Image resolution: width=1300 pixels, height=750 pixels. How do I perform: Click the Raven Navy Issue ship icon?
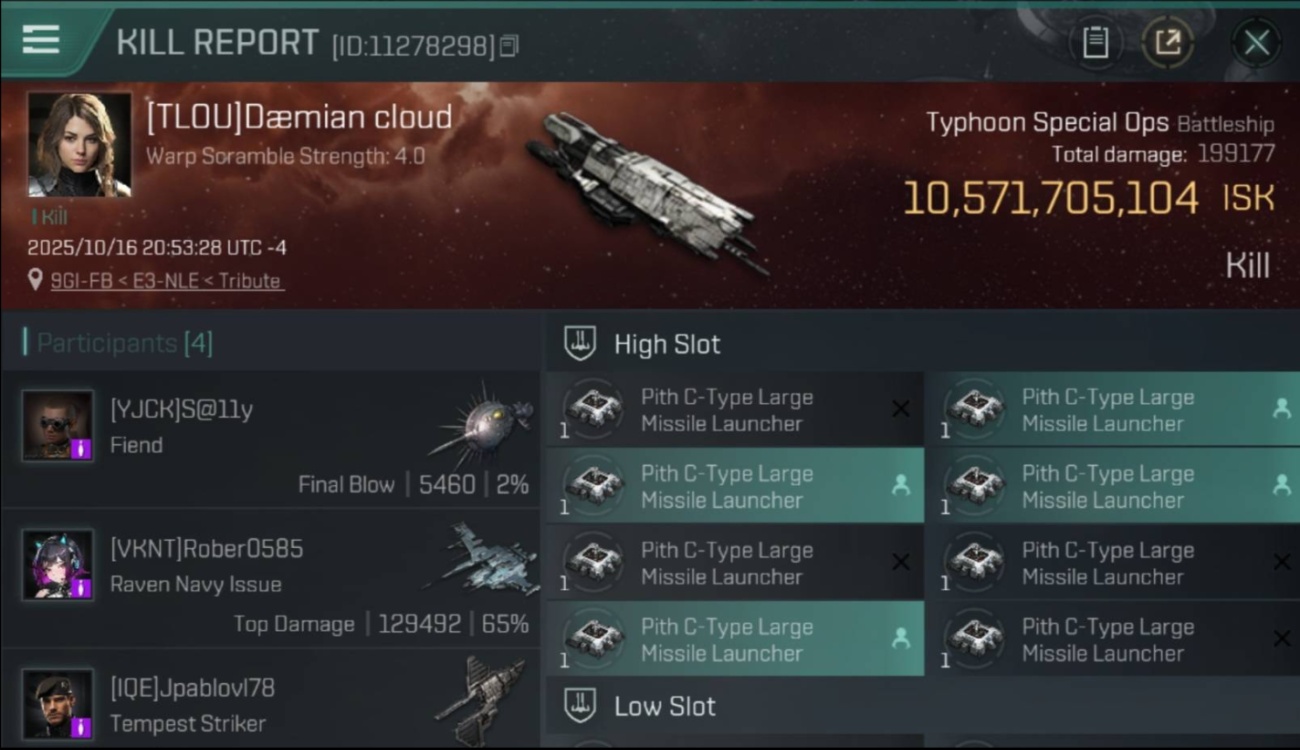(485, 560)
